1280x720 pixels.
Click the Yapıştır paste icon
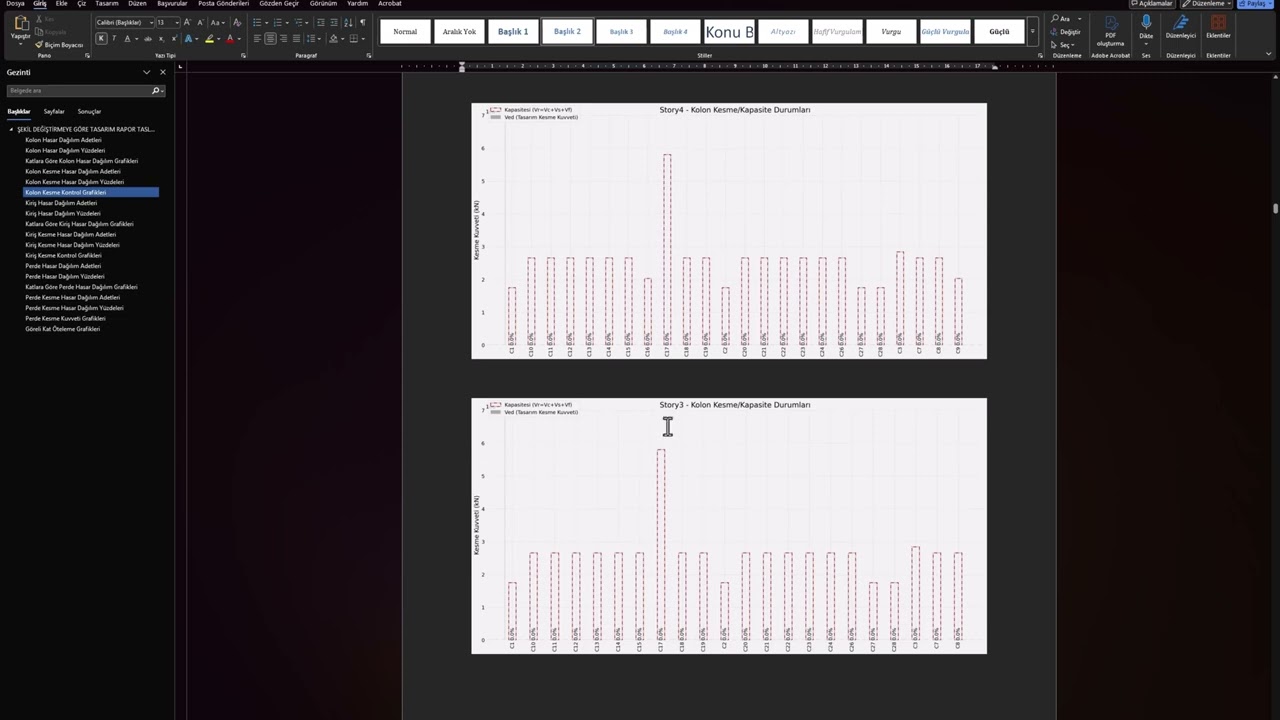coord(20,23)
